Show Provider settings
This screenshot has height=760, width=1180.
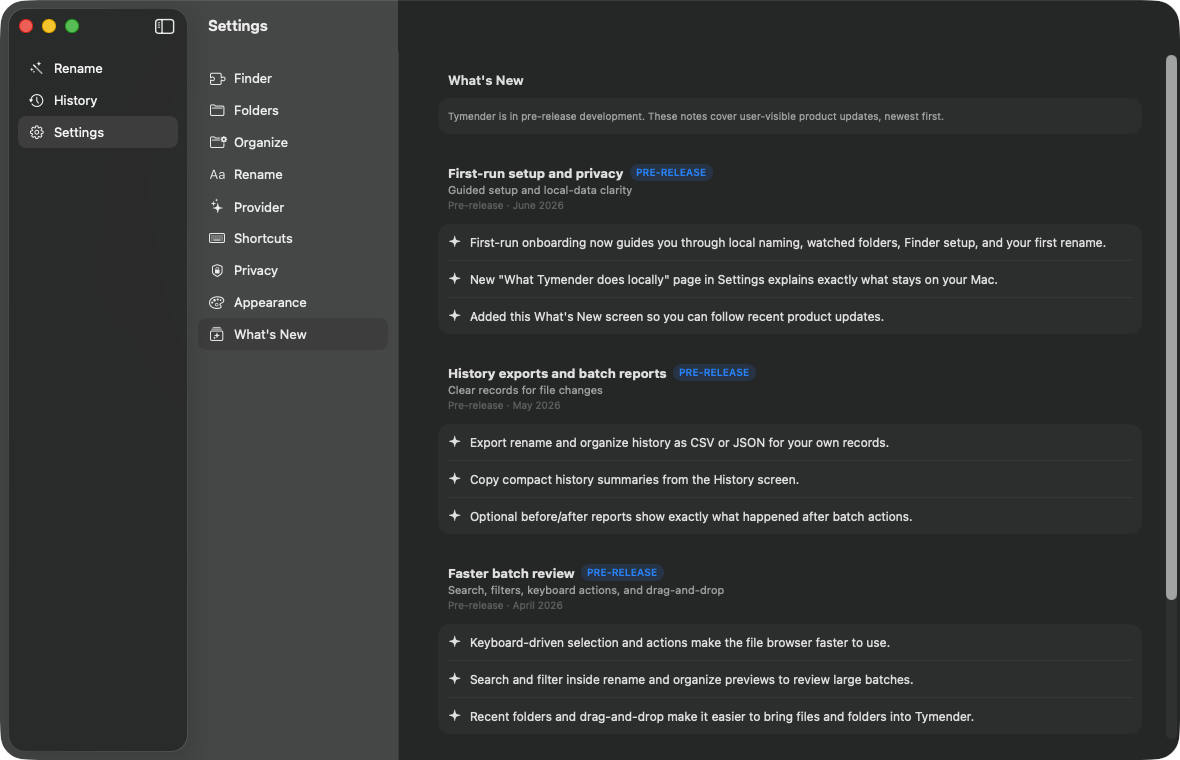293,207
